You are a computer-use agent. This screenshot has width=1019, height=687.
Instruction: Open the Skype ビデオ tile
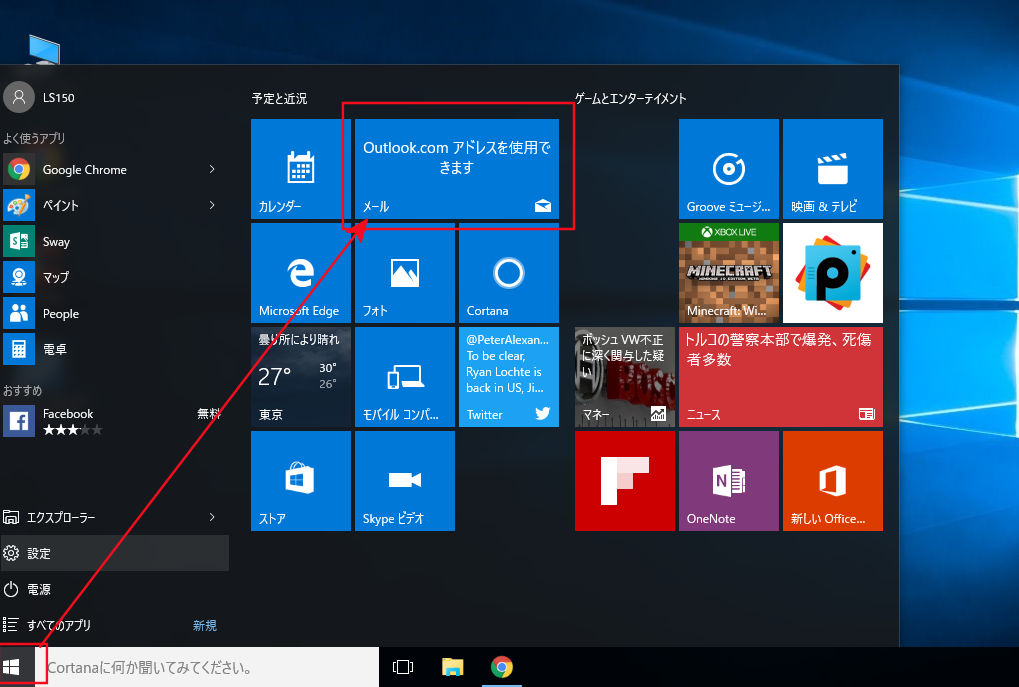[x=405, y=481]
